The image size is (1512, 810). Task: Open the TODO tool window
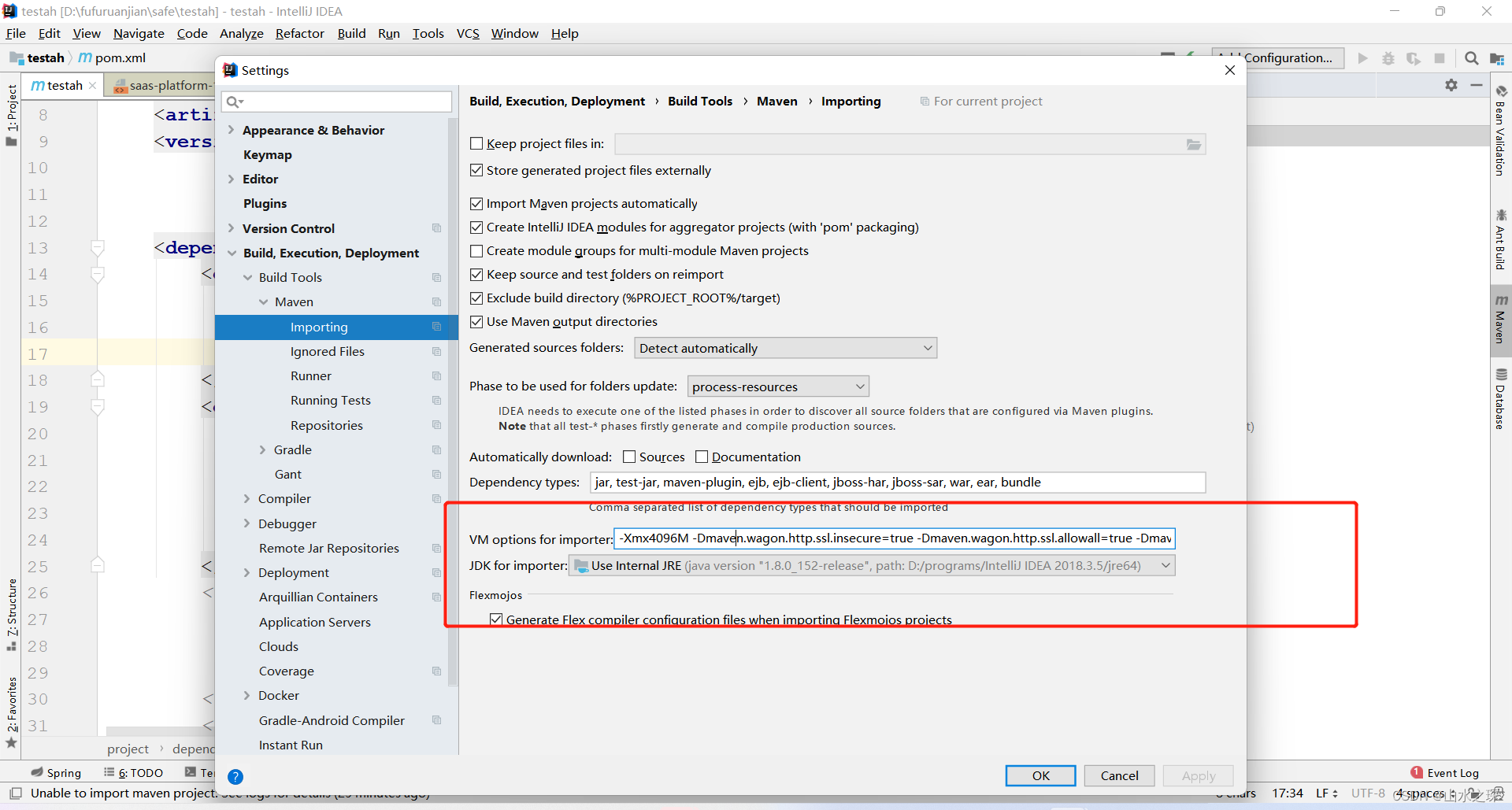point(133,773)
